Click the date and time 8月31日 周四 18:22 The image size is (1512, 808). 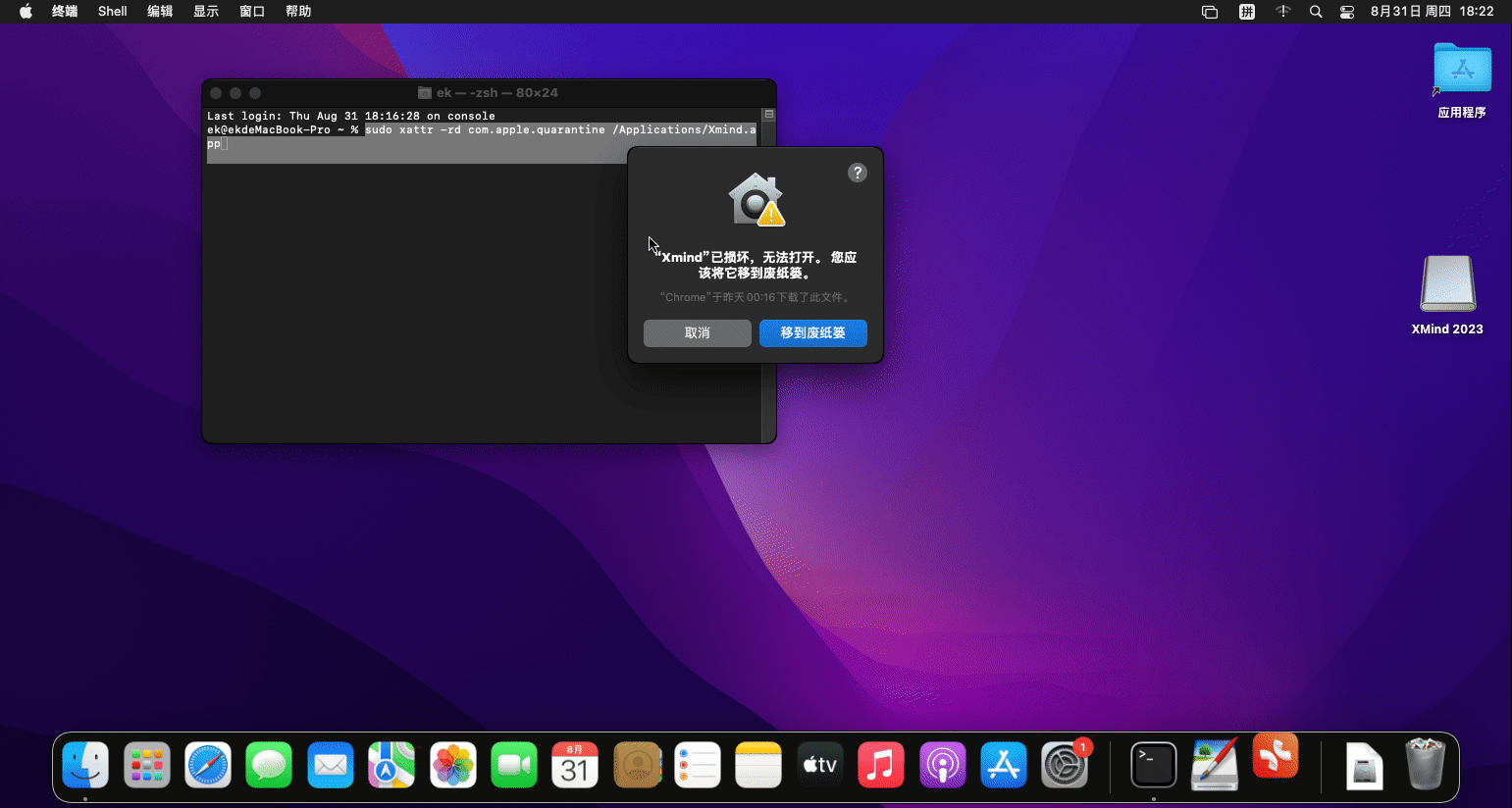[1433, 12]
